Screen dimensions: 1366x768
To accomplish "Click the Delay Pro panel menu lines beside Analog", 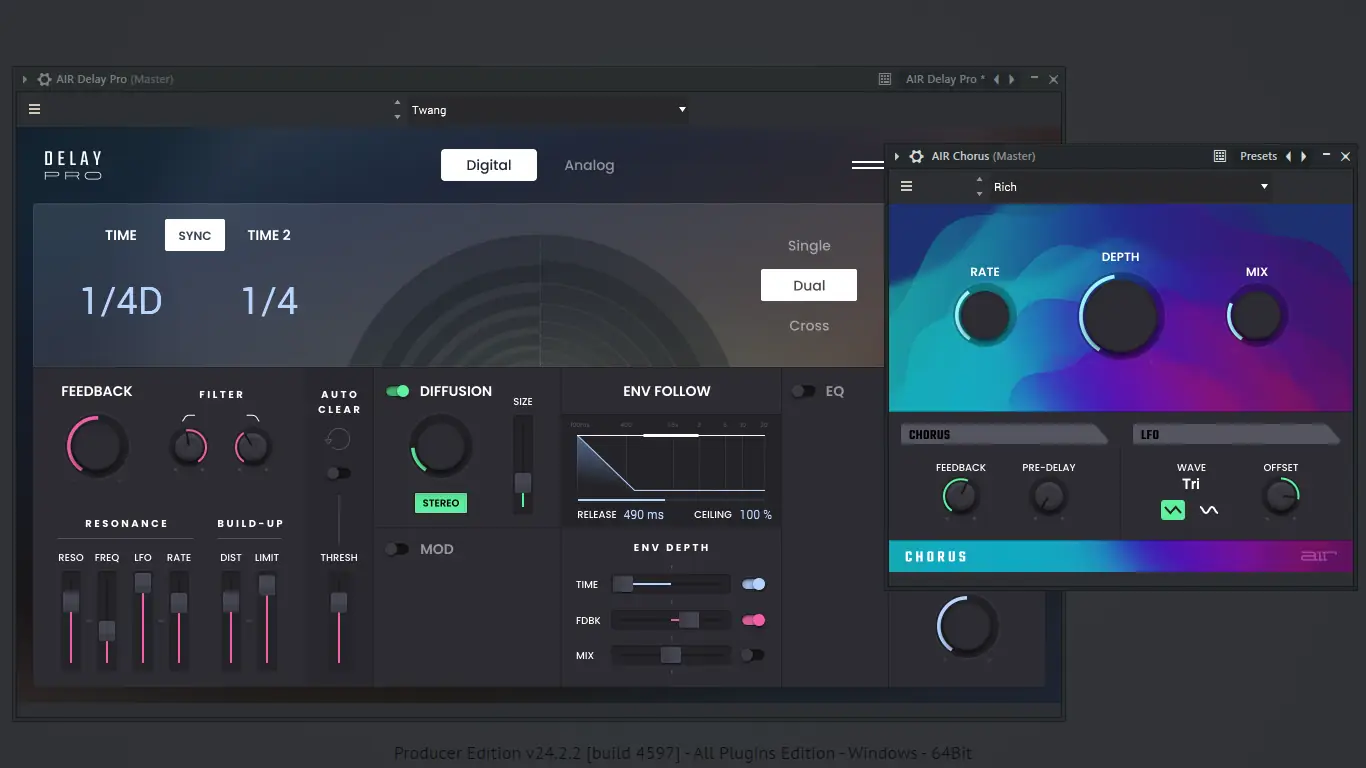I will (867, 165).
